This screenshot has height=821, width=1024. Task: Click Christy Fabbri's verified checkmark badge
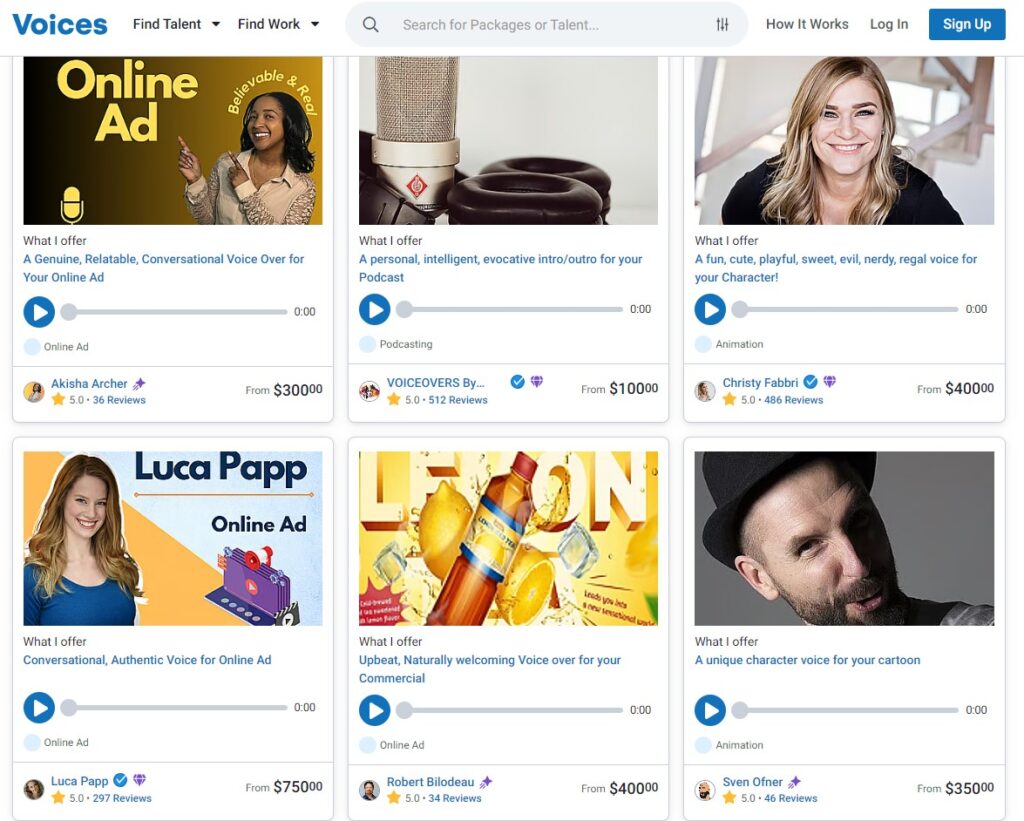coord(810,381)
